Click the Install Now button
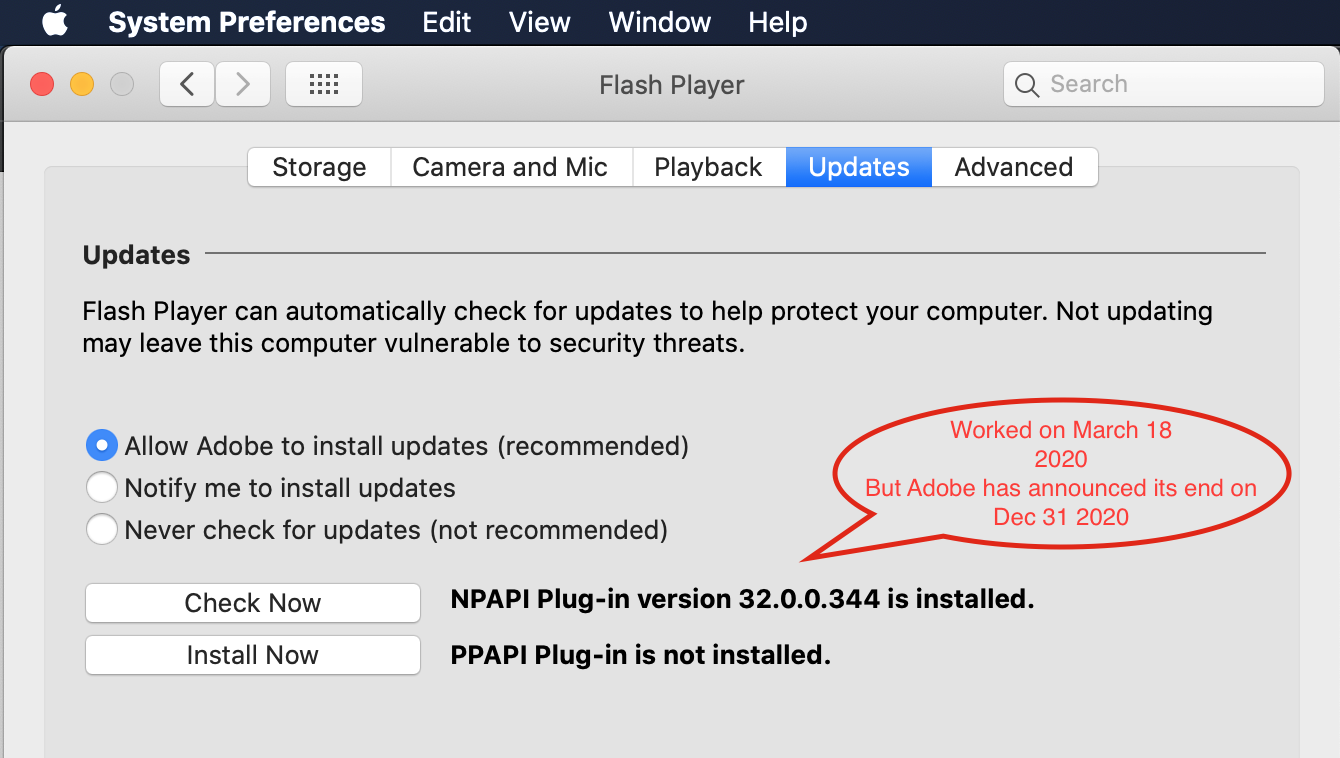 [x=252, y=655]
